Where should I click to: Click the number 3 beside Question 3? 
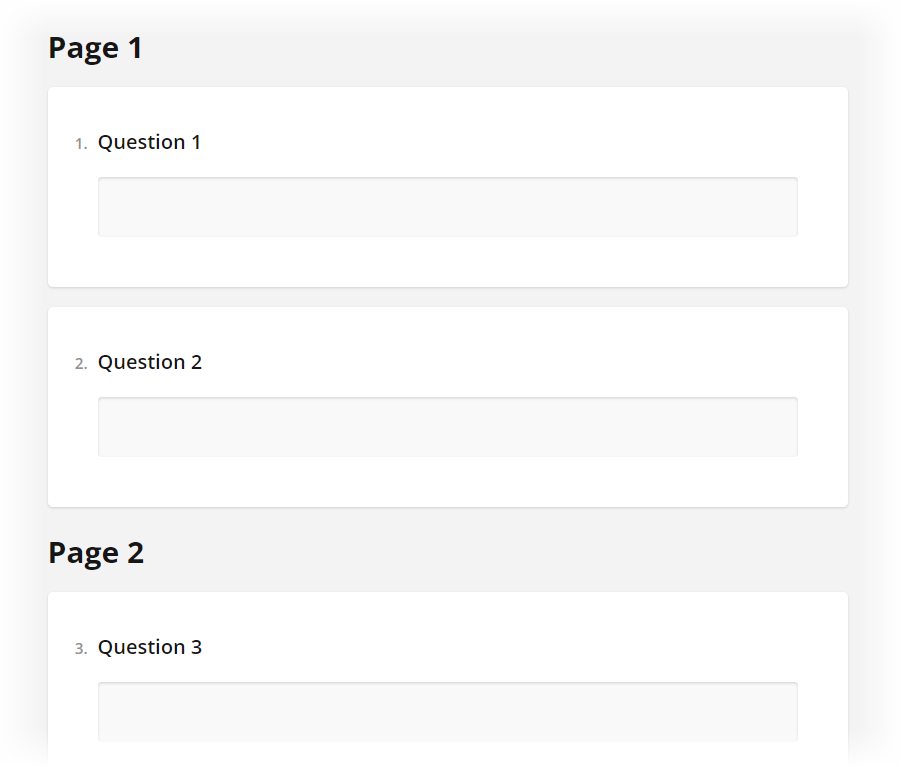(80, 648)
